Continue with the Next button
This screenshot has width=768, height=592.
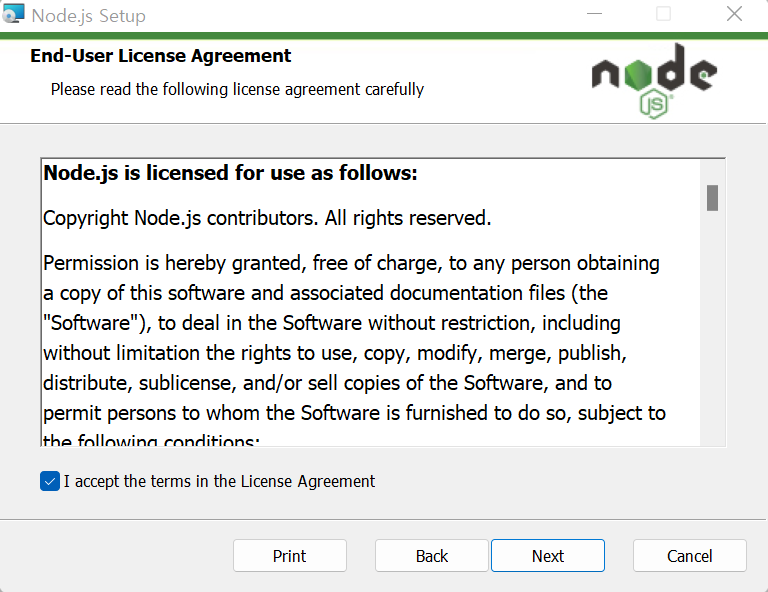coord(548,556)
